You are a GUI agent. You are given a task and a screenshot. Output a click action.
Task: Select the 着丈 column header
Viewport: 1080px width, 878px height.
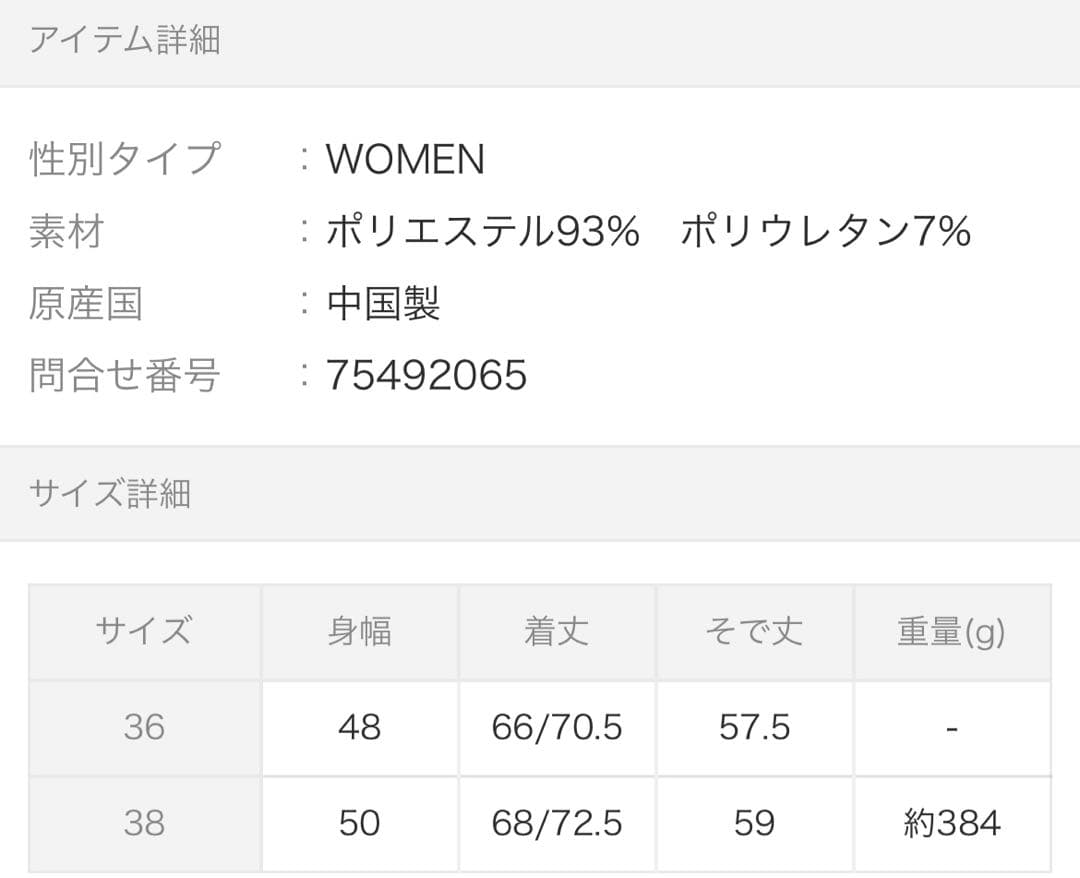pyautogui.click(x=556, y=632)
